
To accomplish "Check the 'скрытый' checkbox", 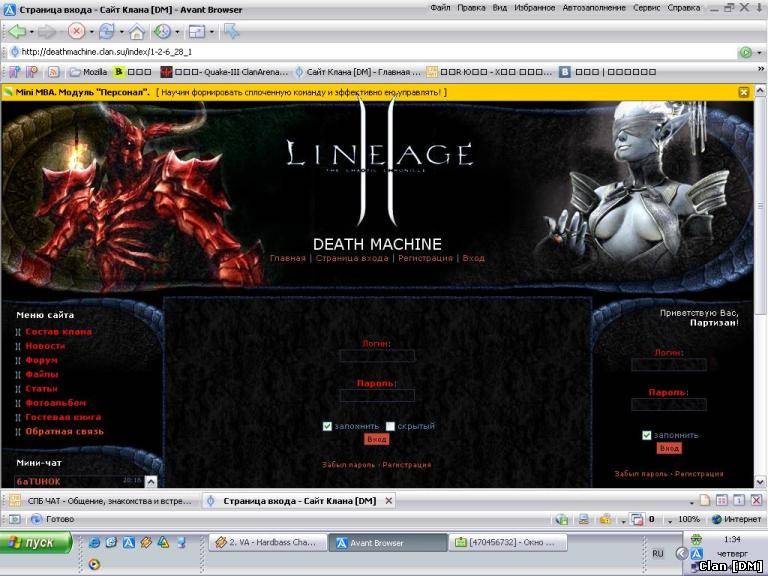I will coord(390,426).
